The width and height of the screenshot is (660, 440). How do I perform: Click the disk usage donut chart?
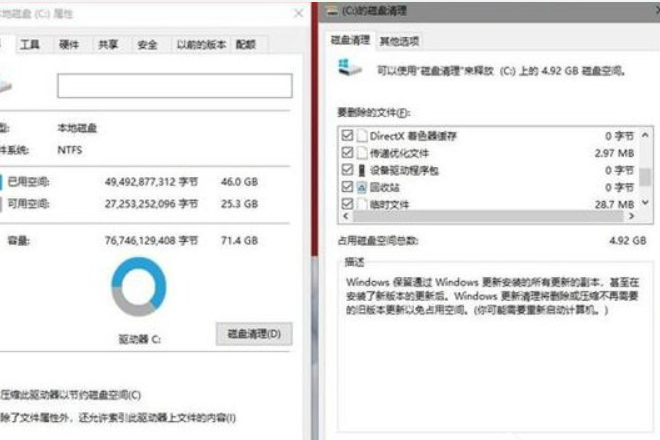coord(139,287)
